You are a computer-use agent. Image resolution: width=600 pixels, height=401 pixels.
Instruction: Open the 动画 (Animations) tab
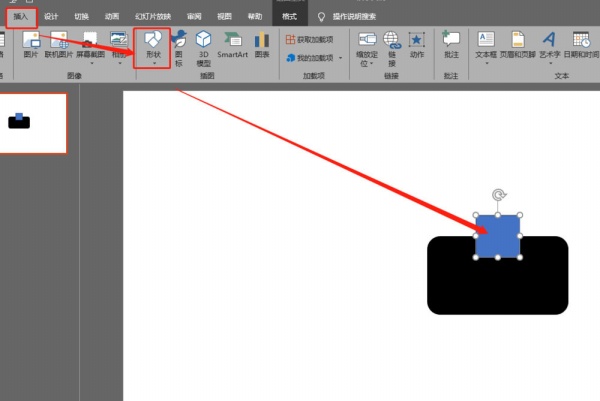[x=111, y=17]
